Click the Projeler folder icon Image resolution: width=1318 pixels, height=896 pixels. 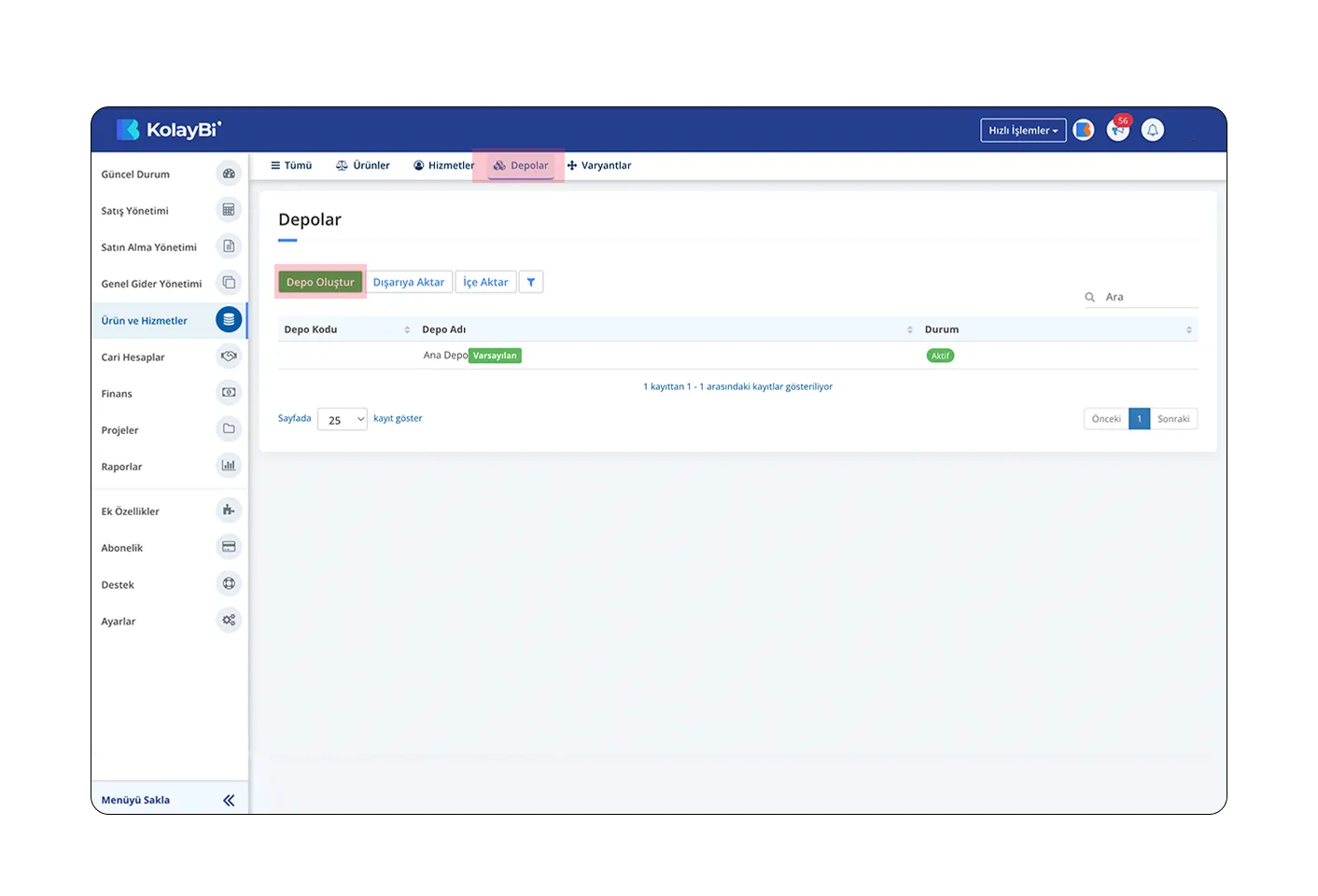point(229,428)
